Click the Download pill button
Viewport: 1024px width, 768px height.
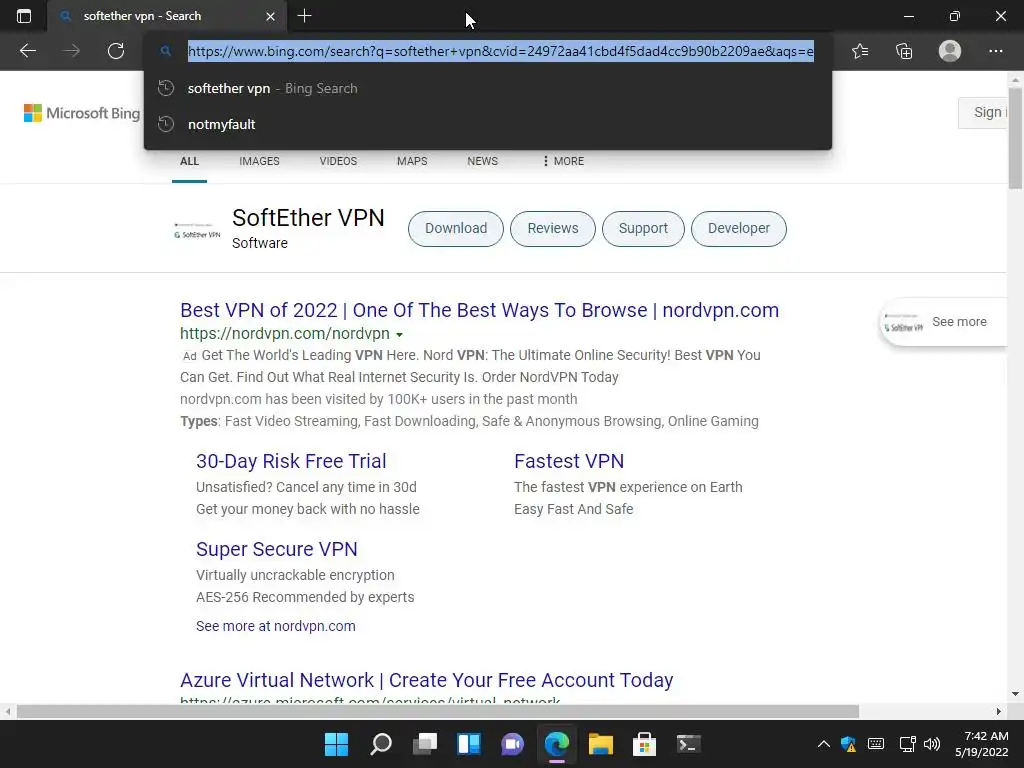[456, 229]
